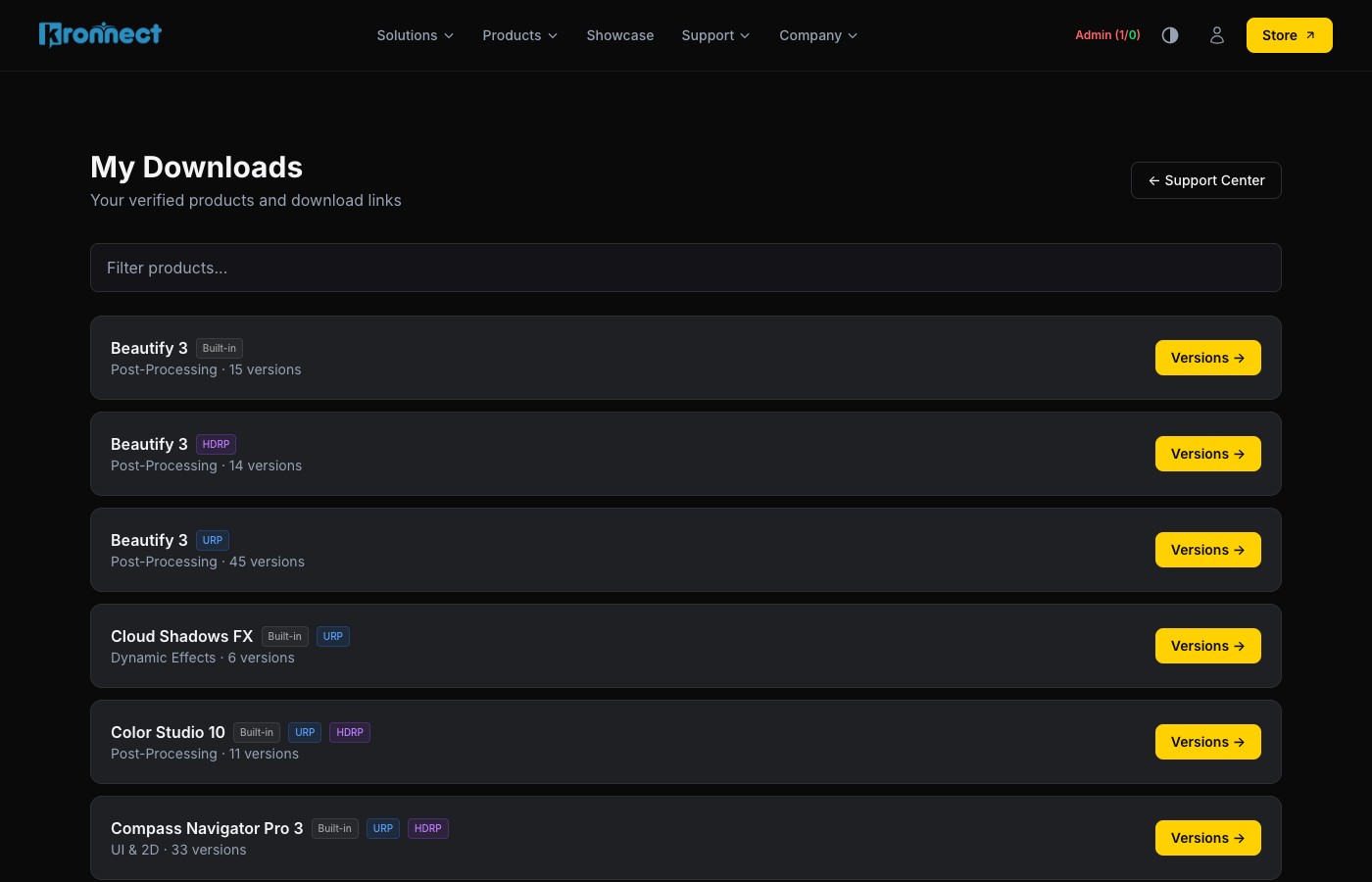Click the external-link arrow inside Store
The image size is (1372, 882).
click(x=1310, y=34)
